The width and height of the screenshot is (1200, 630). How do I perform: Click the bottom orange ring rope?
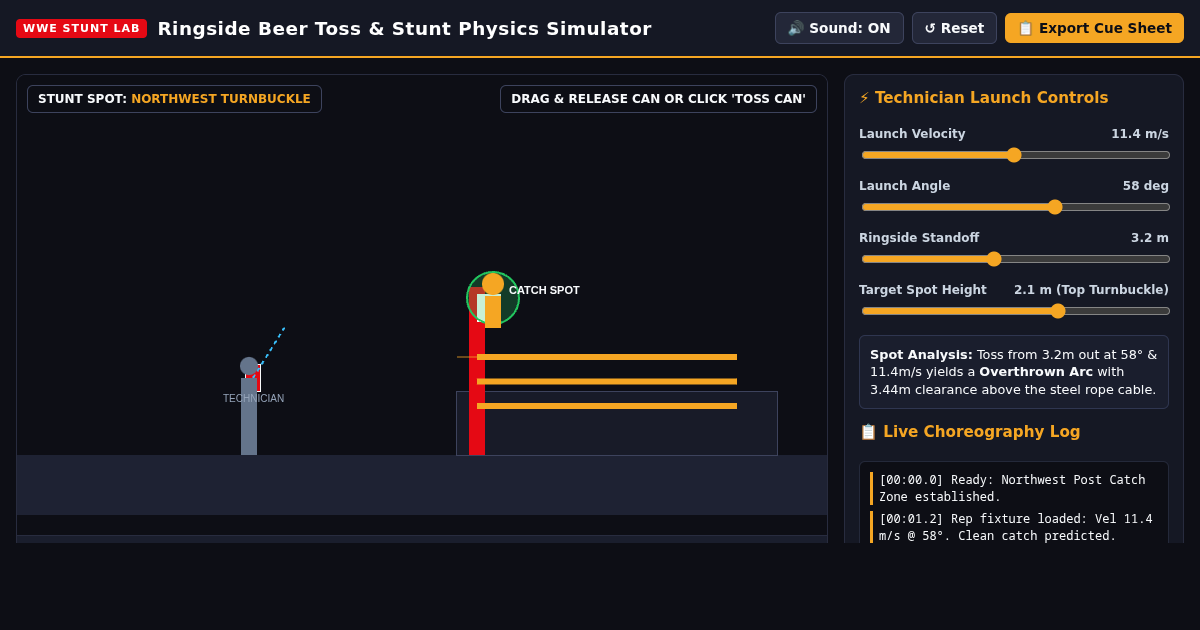coord(607,406)
